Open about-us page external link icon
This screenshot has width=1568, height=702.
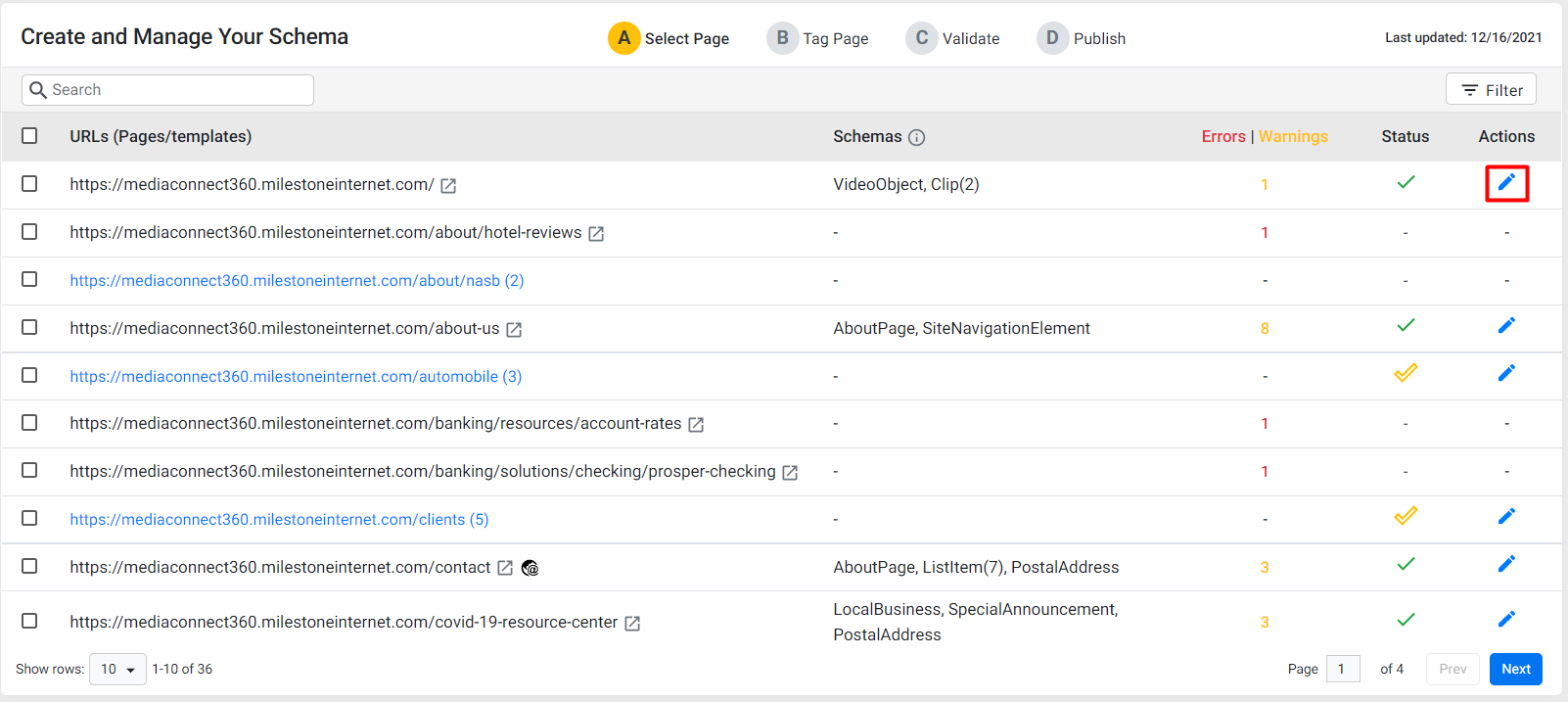pyautogui.click(x=514, y=330)
